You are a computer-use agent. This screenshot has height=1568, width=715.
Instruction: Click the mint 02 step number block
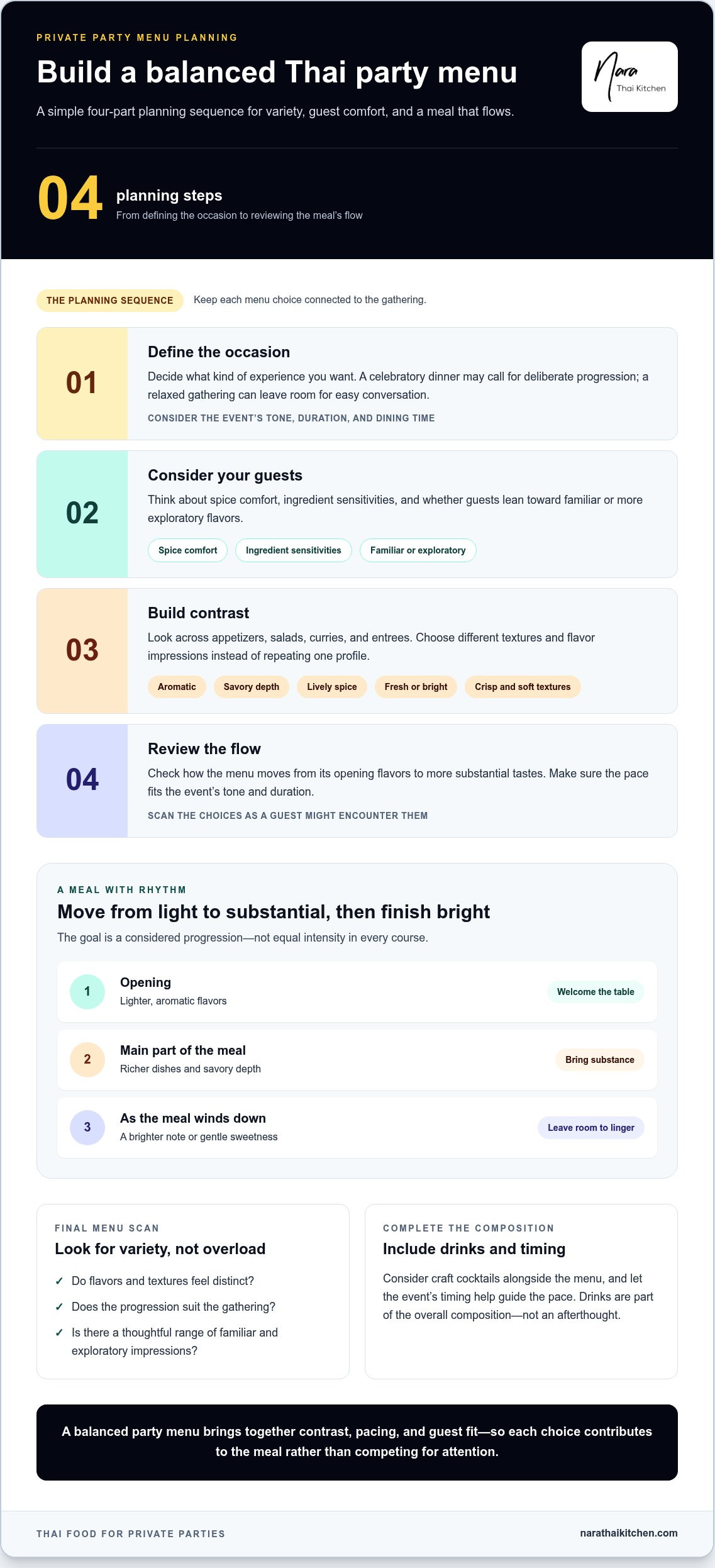tap(82, 514)
